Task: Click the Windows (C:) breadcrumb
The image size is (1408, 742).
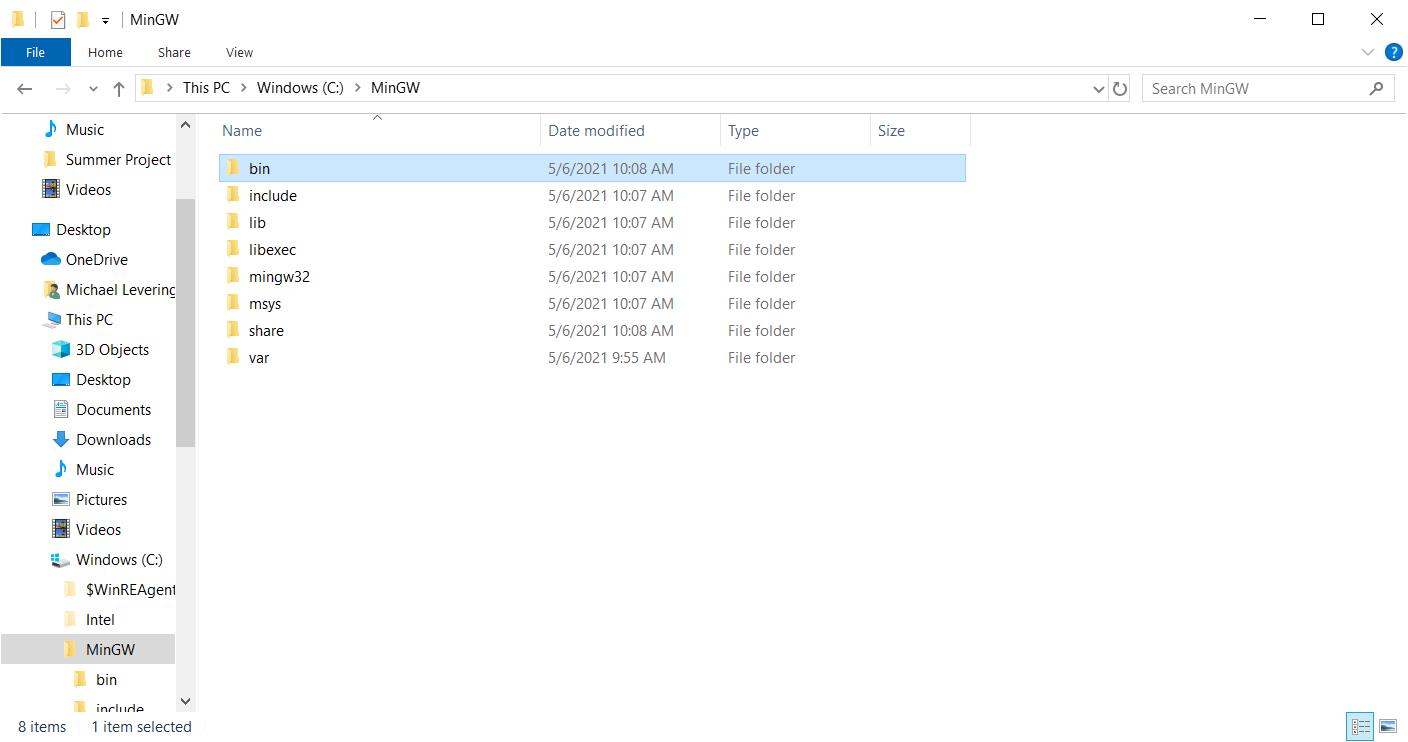Action: click(x=300, y=88)
